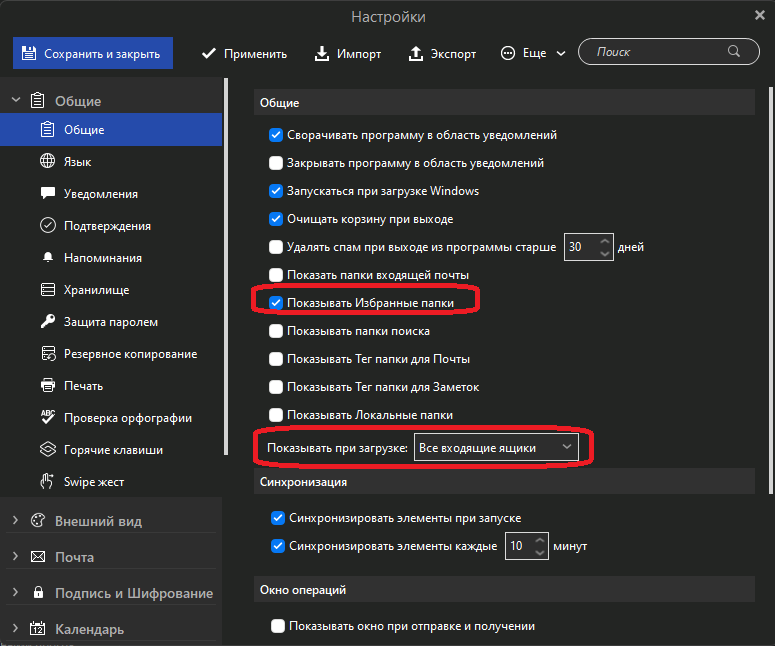Decrease spam days stepper value
Image resolution: width=775 pixels, height=646 pixels.
pyautogui.click(x=604, y=253)
